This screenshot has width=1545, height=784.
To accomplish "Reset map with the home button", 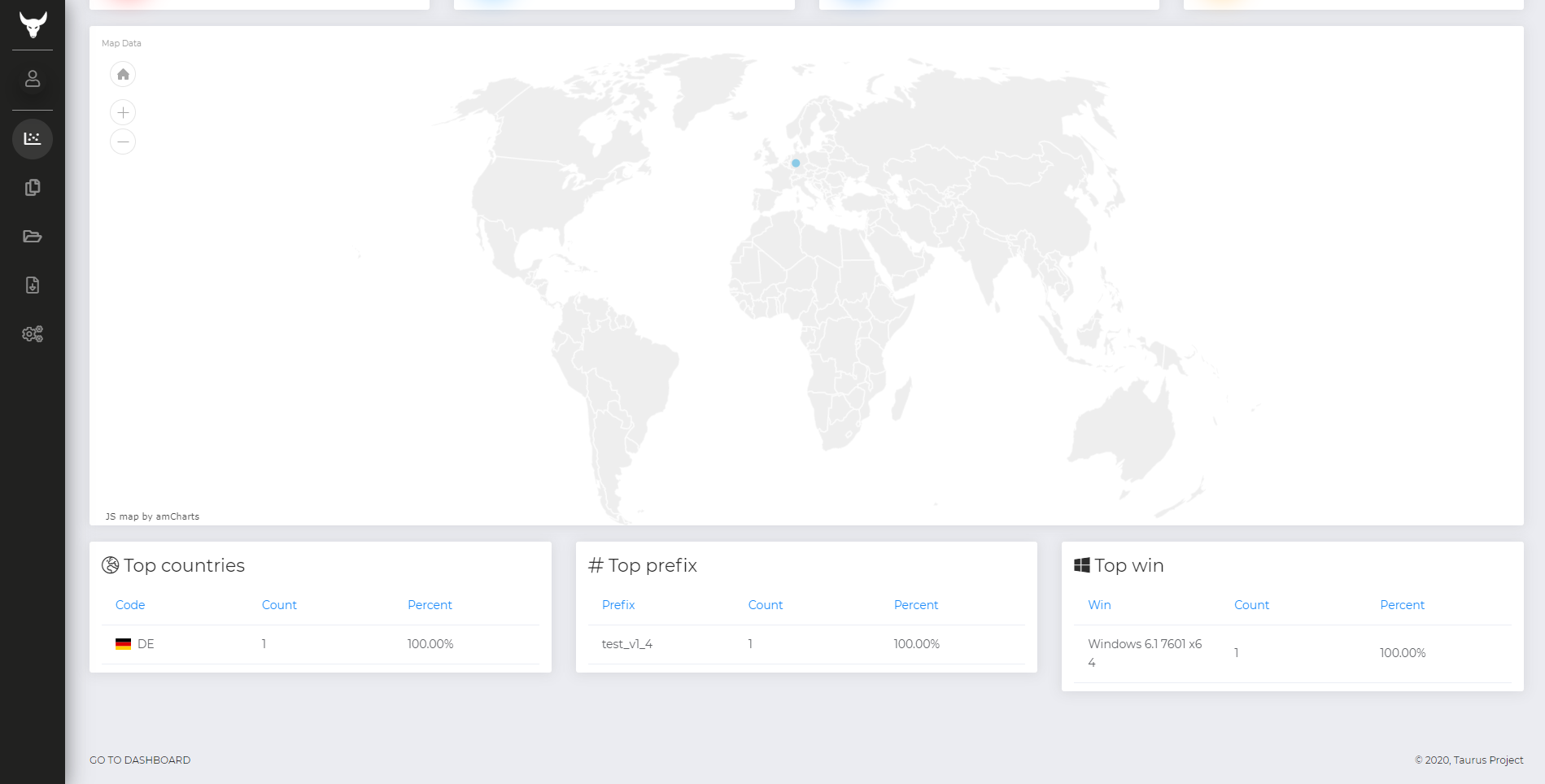I will pos(123,75).
